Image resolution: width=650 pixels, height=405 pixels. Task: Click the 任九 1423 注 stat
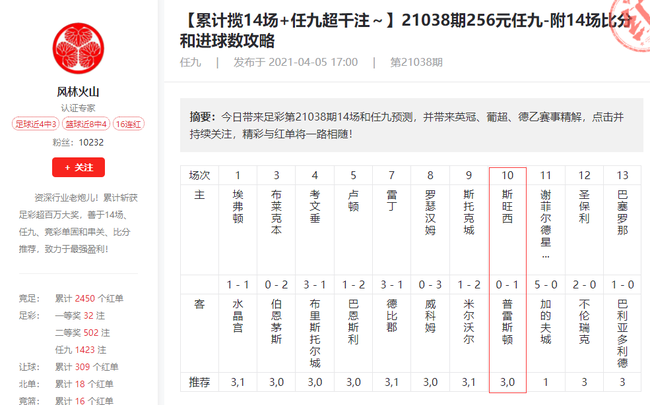click(x=81, y=350)
